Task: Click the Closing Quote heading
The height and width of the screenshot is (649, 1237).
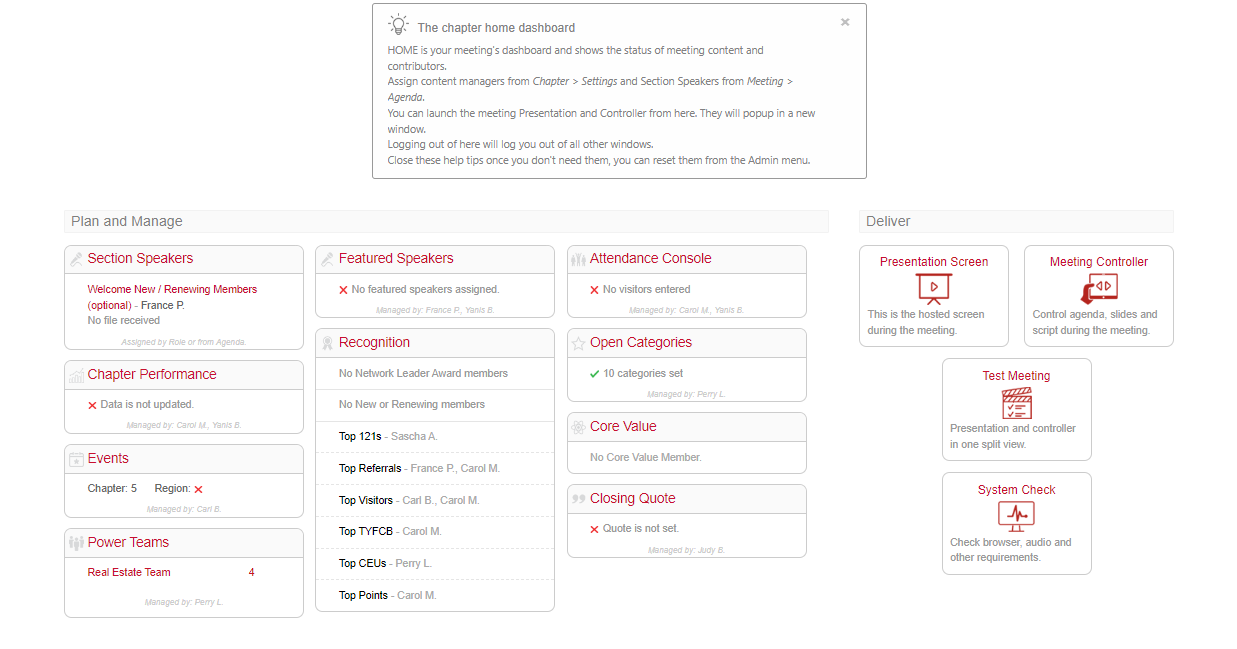Action: click(x=632, y=498)
